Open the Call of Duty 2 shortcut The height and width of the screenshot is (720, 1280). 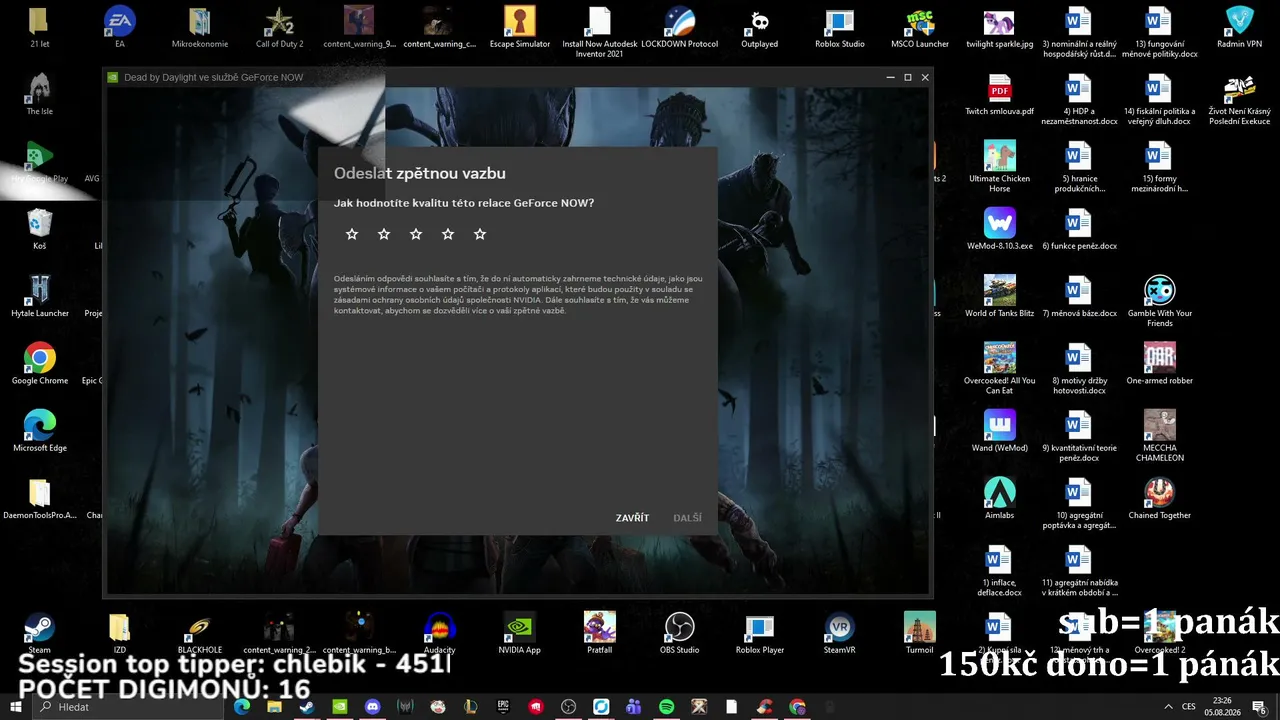pyautogui.click(x=279, y=27)
